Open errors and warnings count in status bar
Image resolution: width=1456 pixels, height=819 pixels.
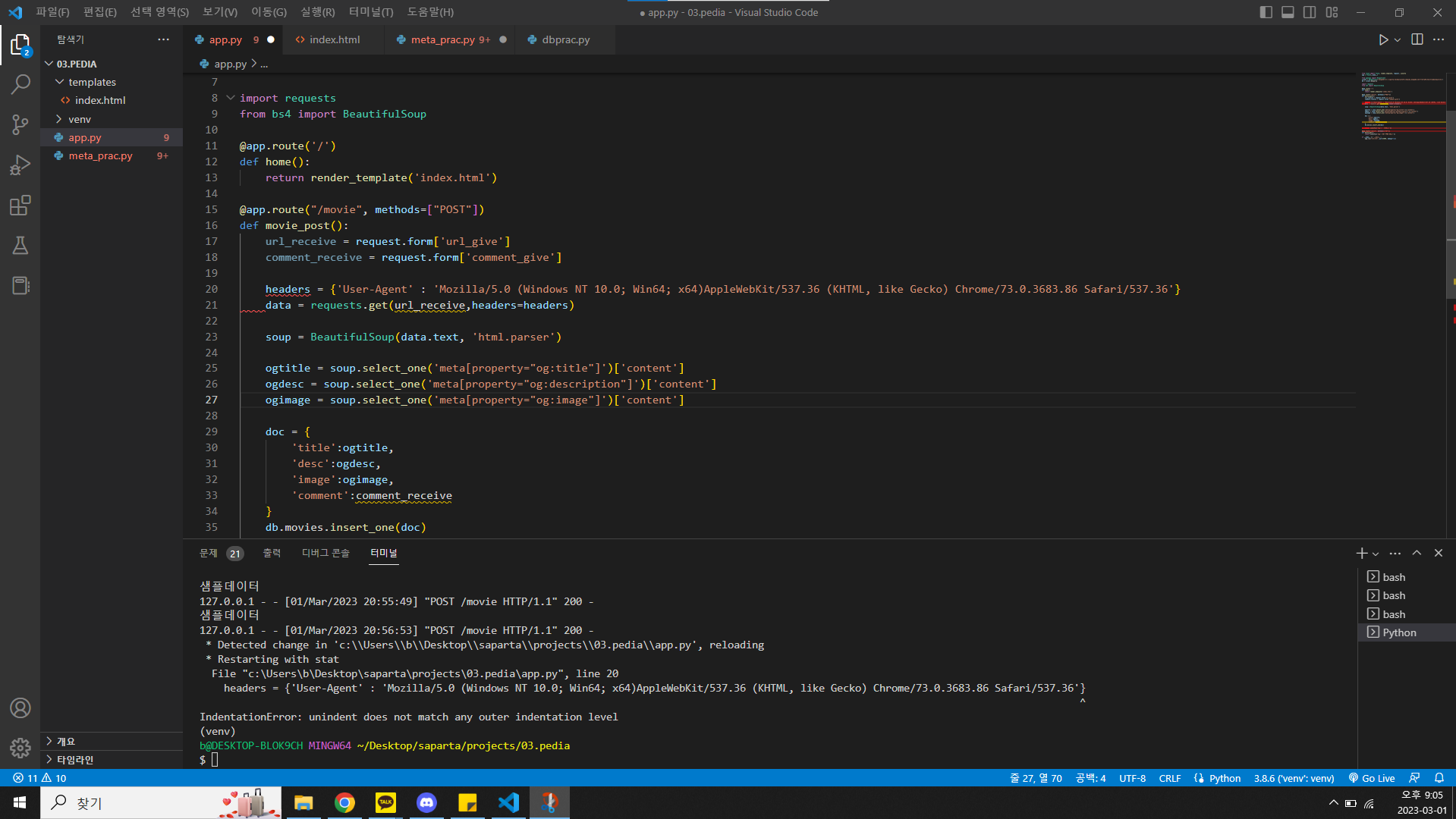[39, 778]
